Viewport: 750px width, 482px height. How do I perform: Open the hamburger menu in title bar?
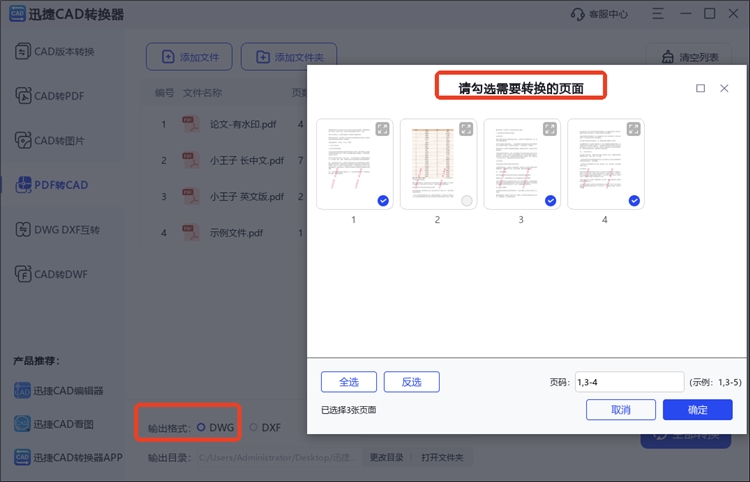[658, 14]
